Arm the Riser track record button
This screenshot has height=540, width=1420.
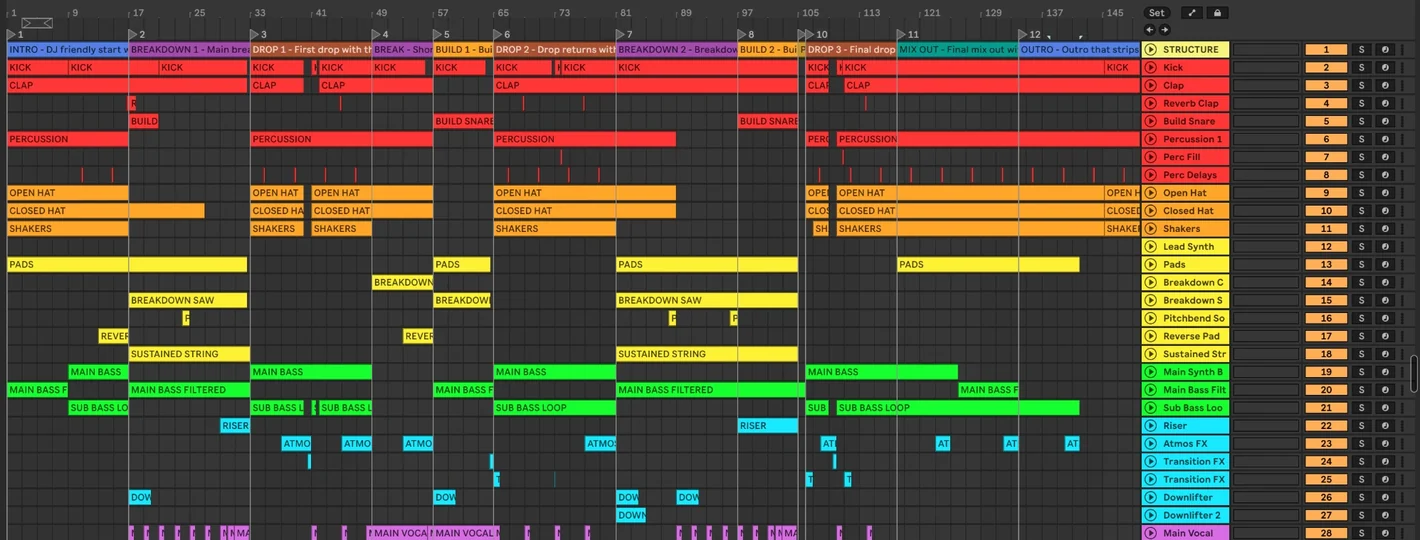point(1385,426)
